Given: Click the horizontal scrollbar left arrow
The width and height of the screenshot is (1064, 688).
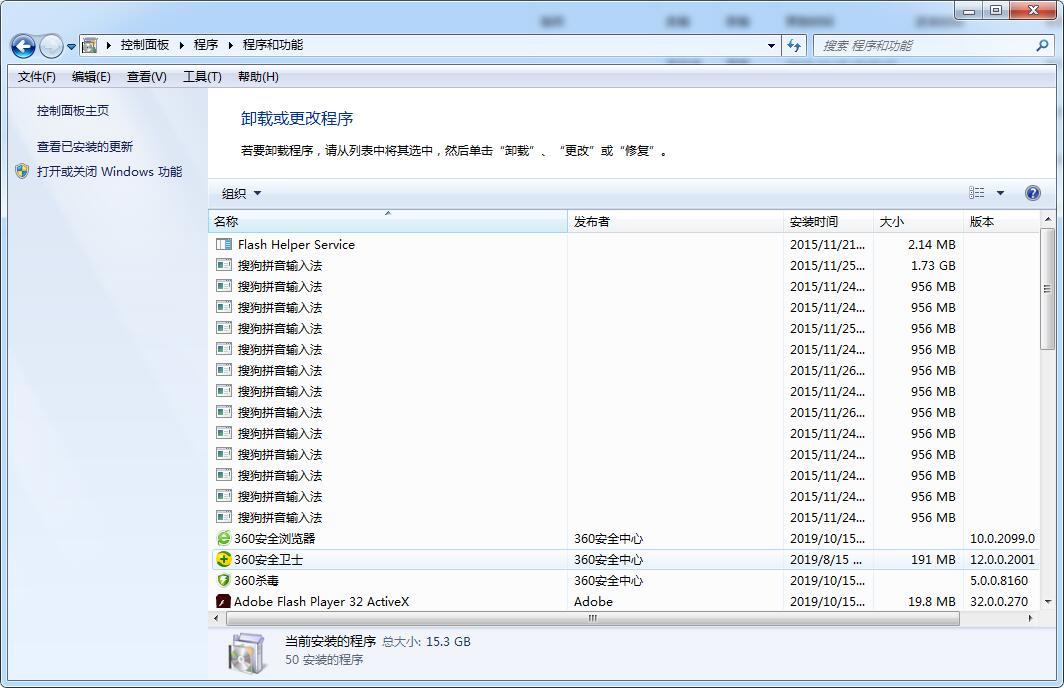Looking at the screenshot, I should 216,618.
